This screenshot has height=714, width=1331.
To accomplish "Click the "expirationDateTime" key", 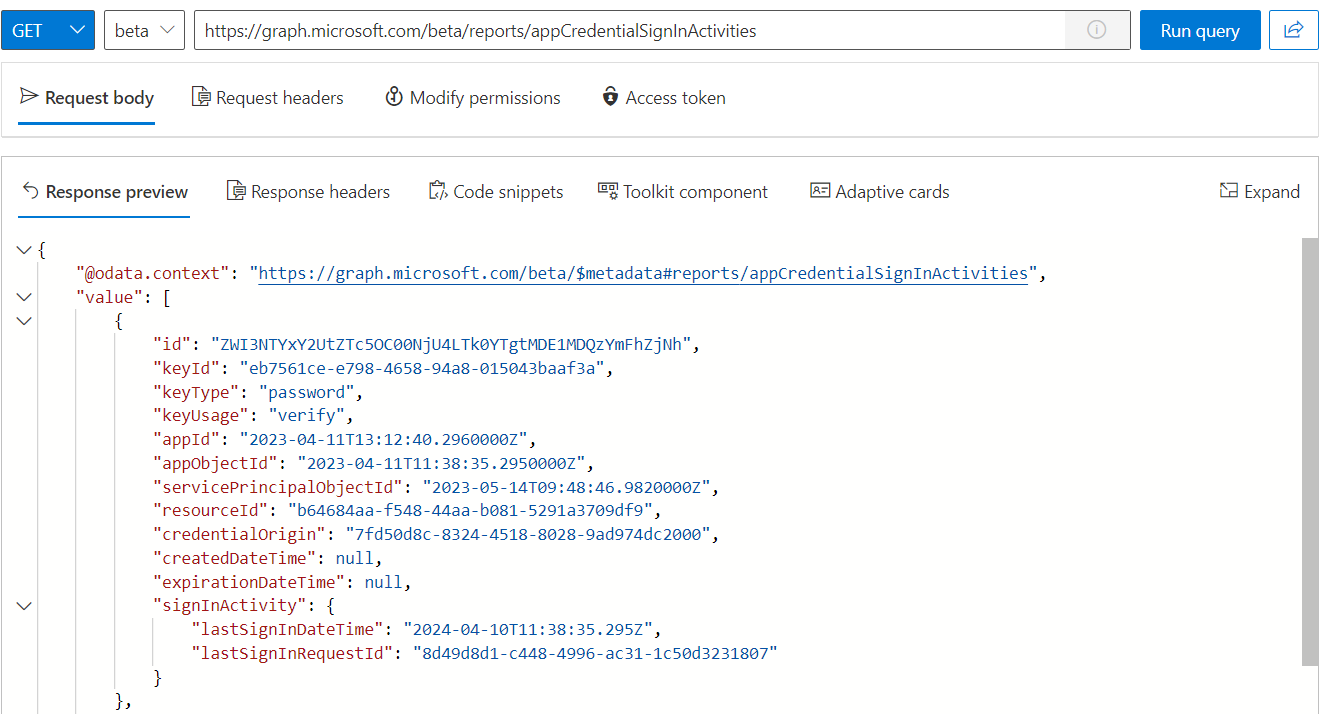I will 248,583.
